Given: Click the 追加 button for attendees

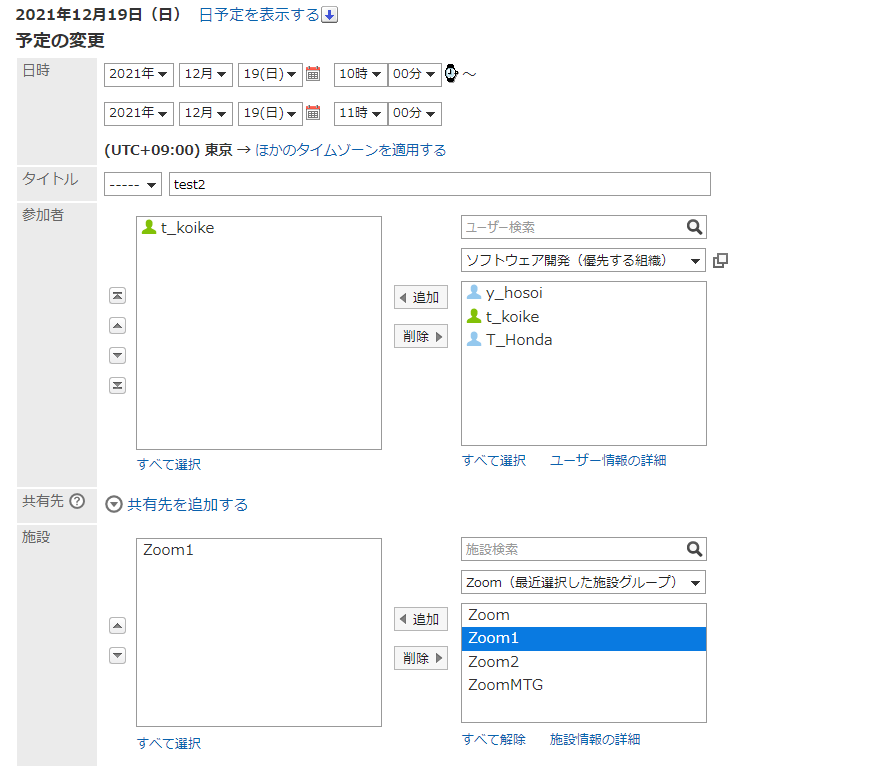Looking at the screenshot, I should coord(420,297).
